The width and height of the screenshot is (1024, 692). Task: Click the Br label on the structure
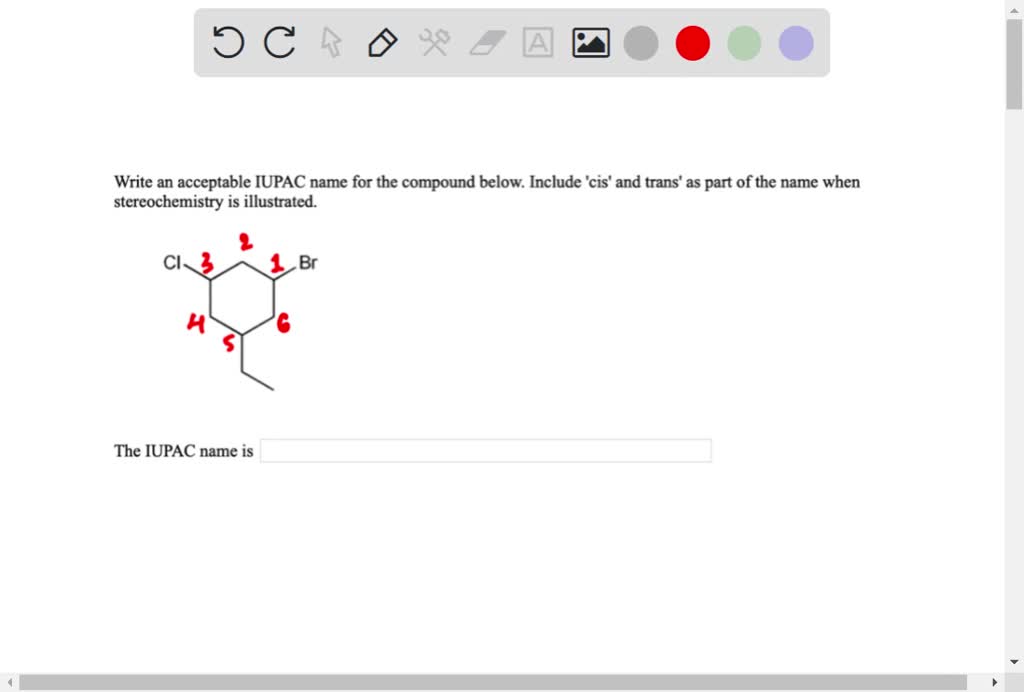[308, 263]
